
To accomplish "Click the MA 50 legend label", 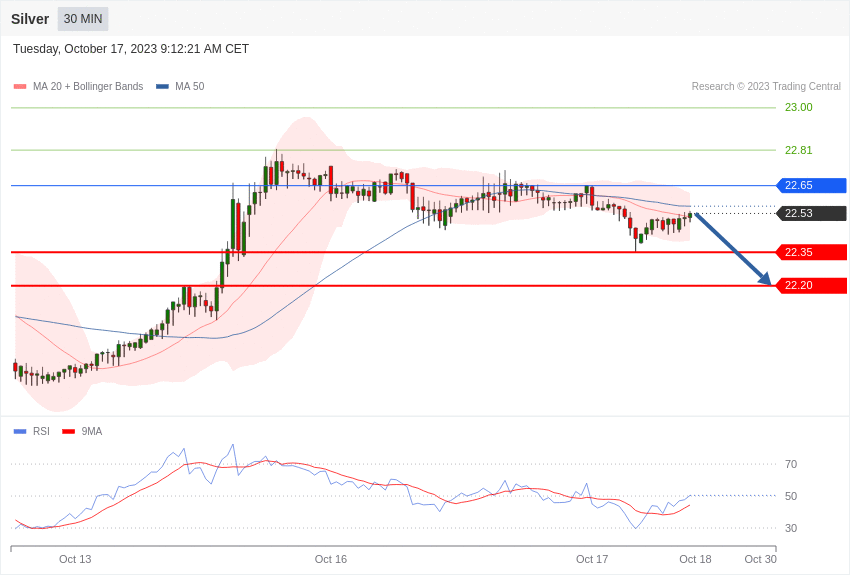I will click(x=190, y=87).
